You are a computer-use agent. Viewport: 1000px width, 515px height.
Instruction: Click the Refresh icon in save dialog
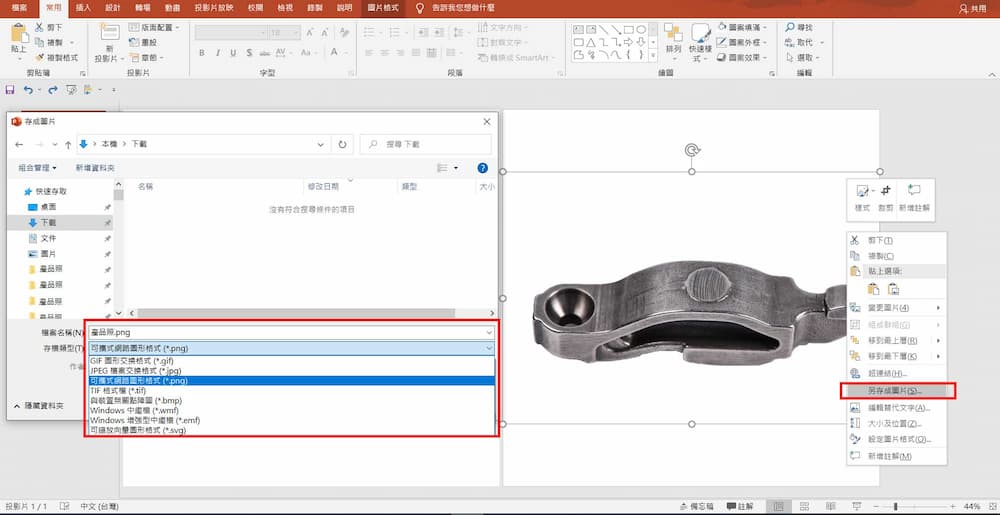point(343,144)
